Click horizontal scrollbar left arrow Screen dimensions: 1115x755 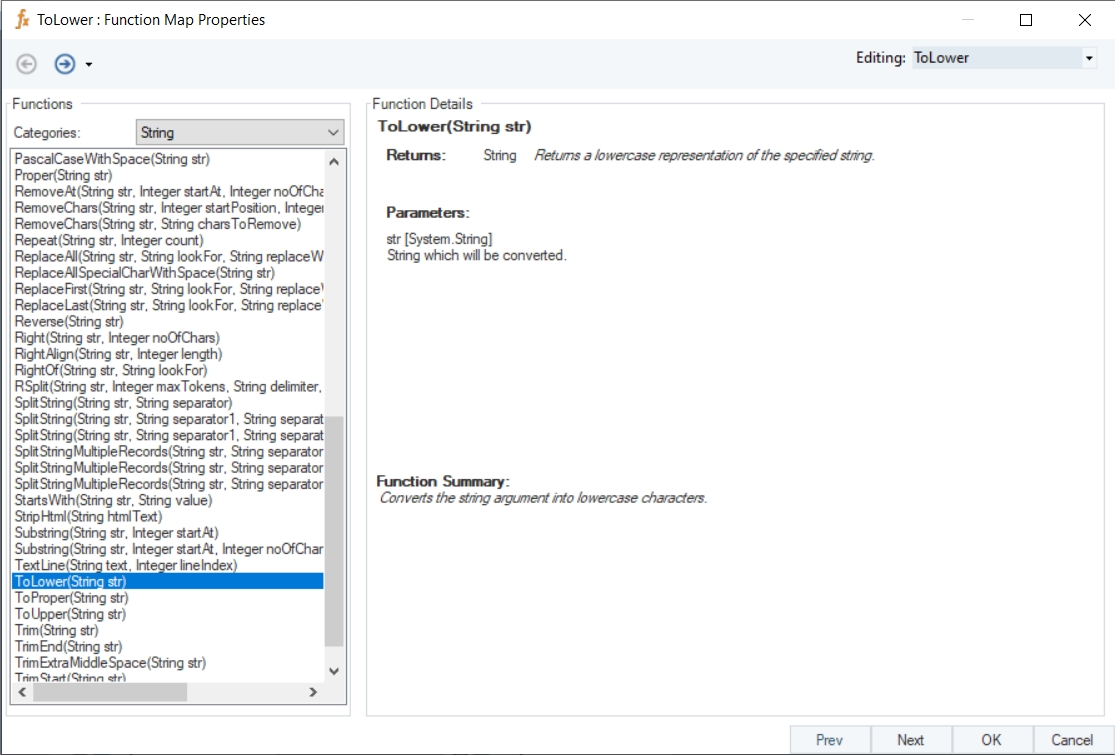point(22,692)
